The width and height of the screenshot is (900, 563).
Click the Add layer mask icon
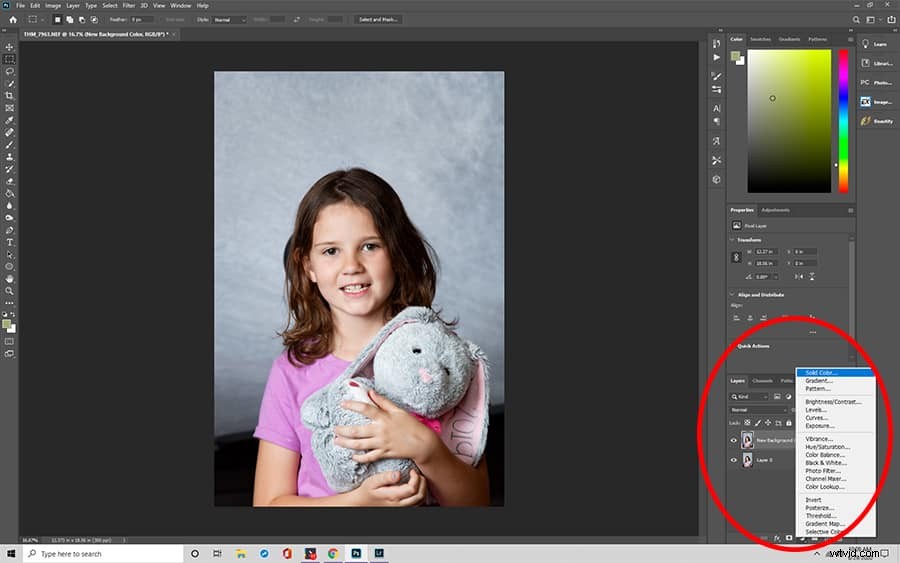click(x=789, y=538)
